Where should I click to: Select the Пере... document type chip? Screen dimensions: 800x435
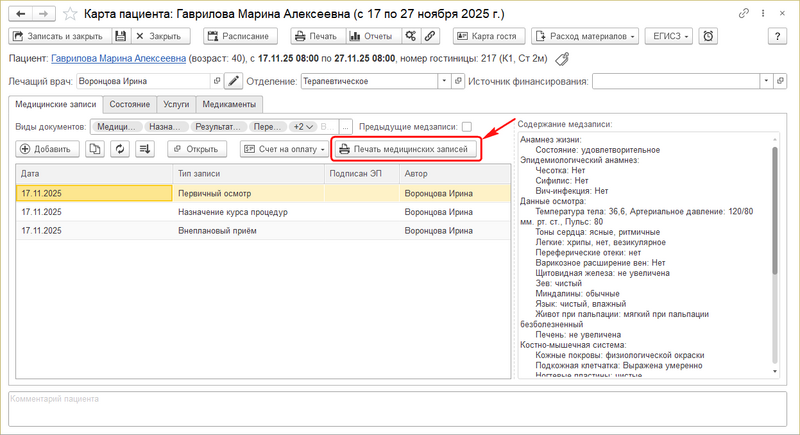coord(267,126)
